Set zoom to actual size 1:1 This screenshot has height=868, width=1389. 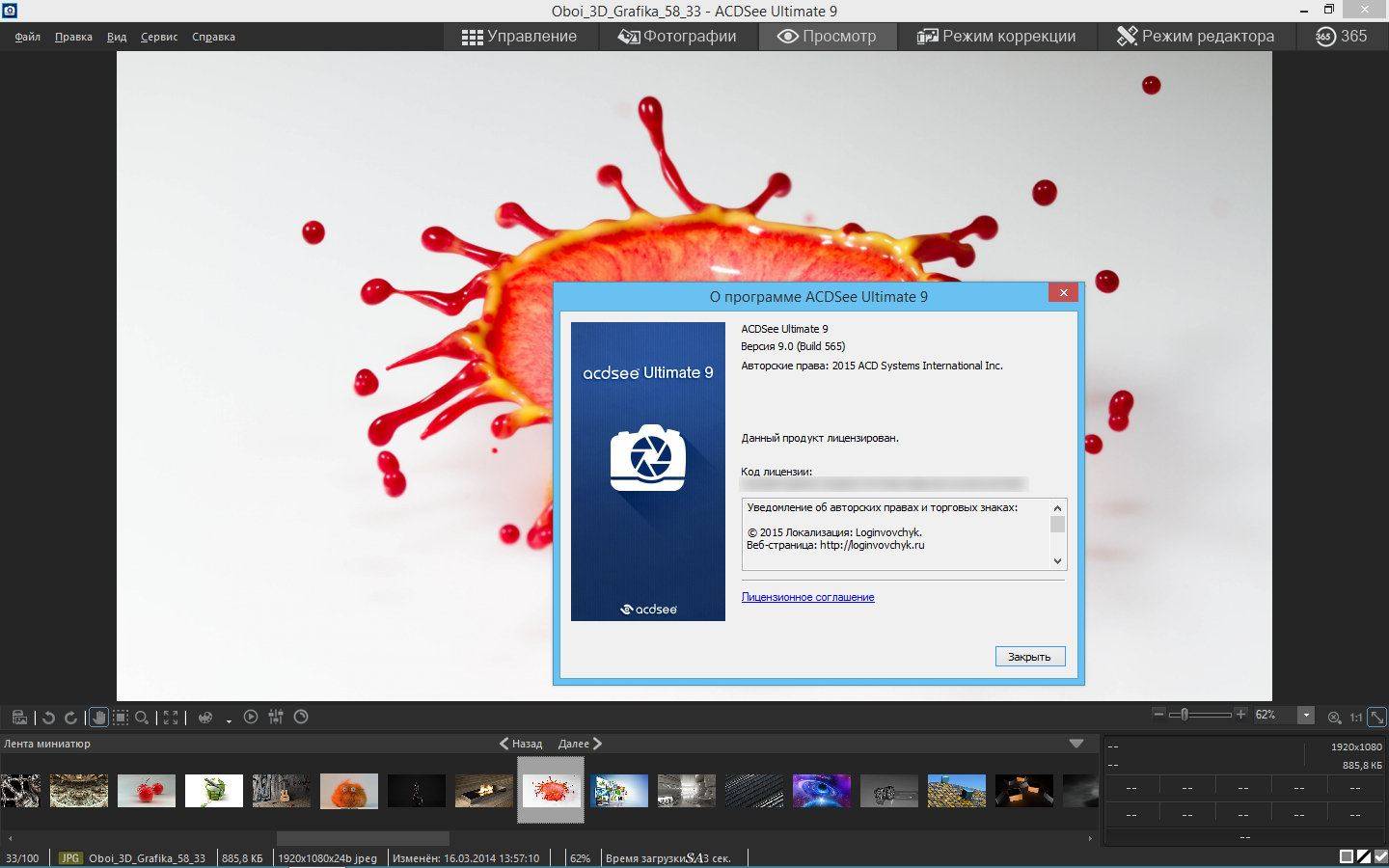1356,718
